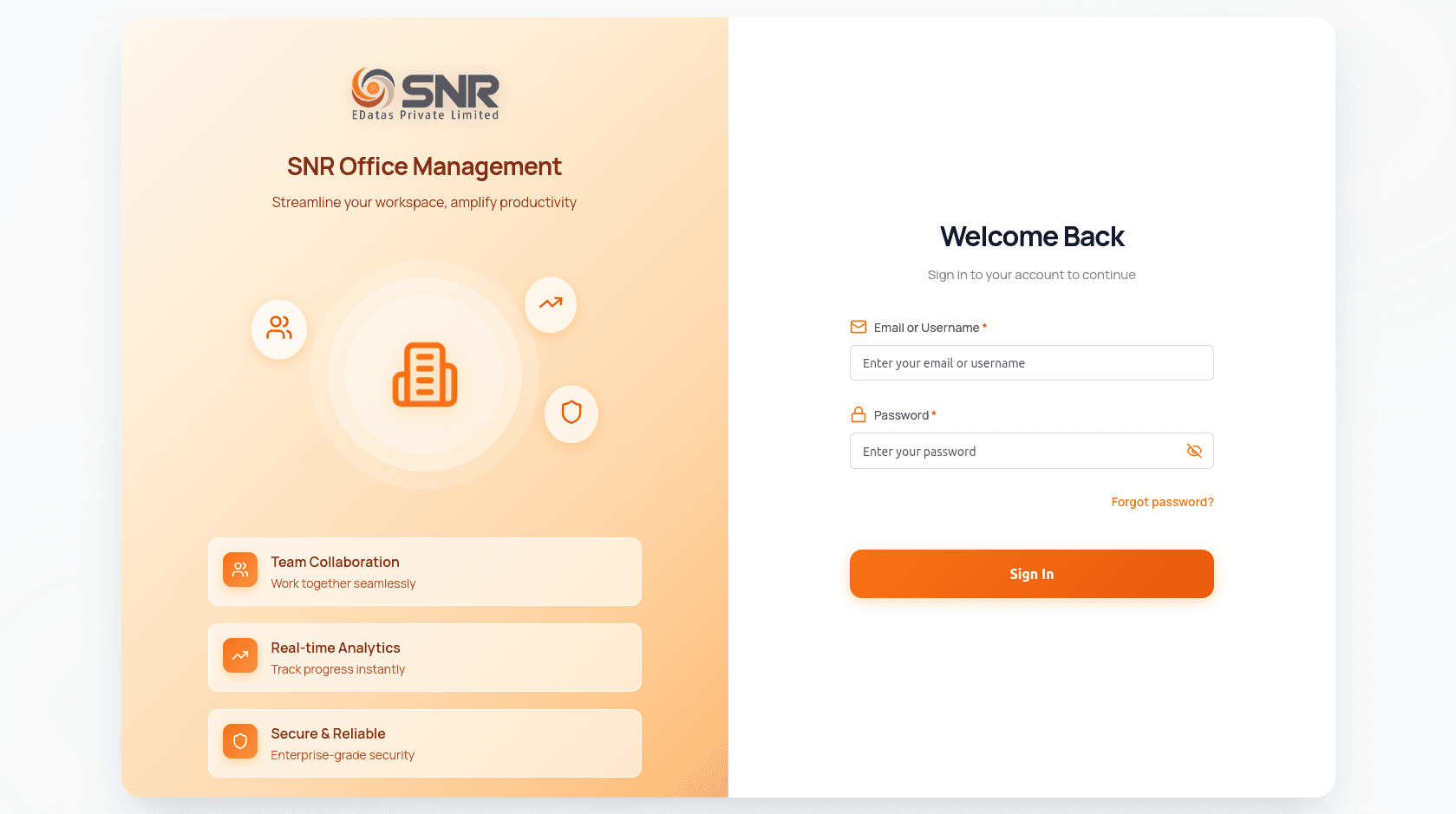Click the envelope icon beside Email label

click(859, 327)
